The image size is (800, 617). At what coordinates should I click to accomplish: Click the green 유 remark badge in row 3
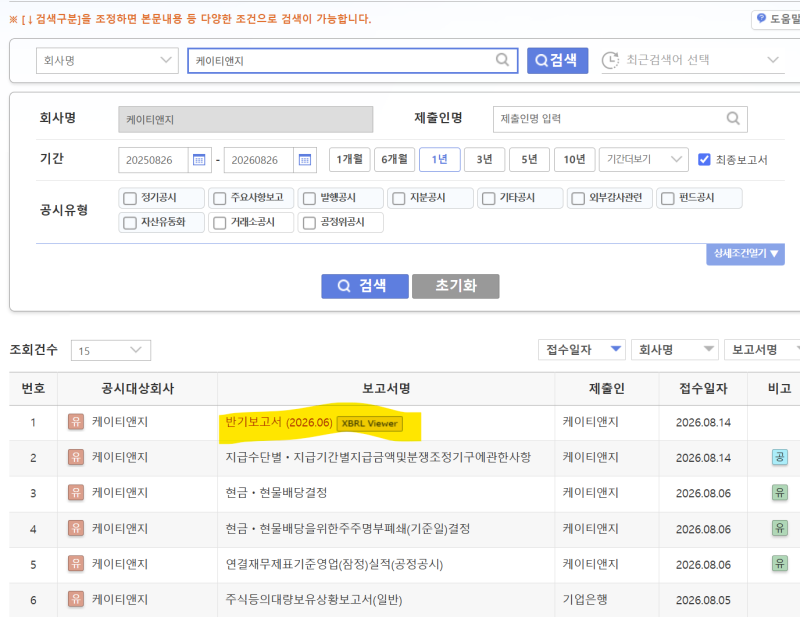779,492
